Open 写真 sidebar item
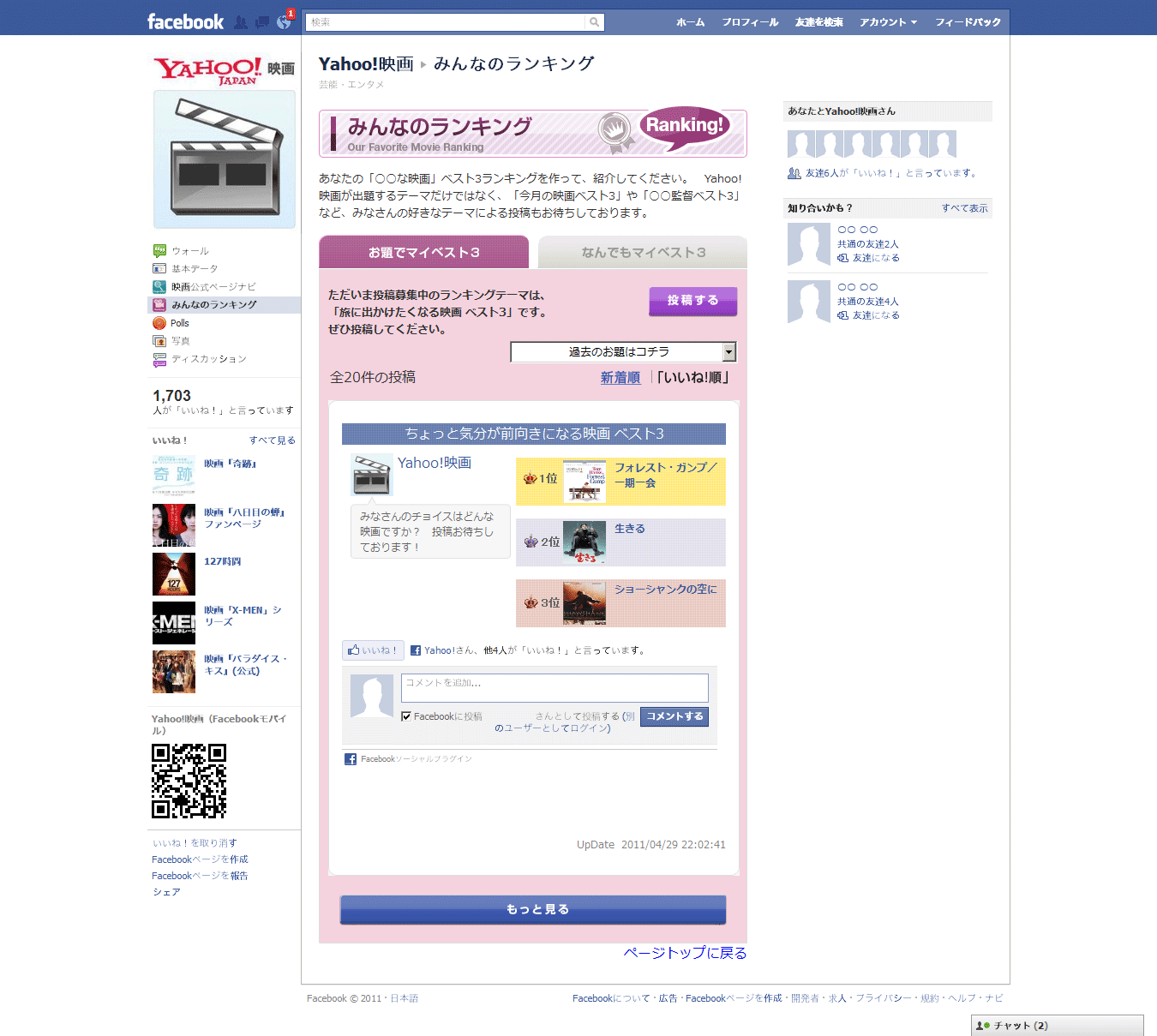 pyautogui.click(x=180, y=341)
